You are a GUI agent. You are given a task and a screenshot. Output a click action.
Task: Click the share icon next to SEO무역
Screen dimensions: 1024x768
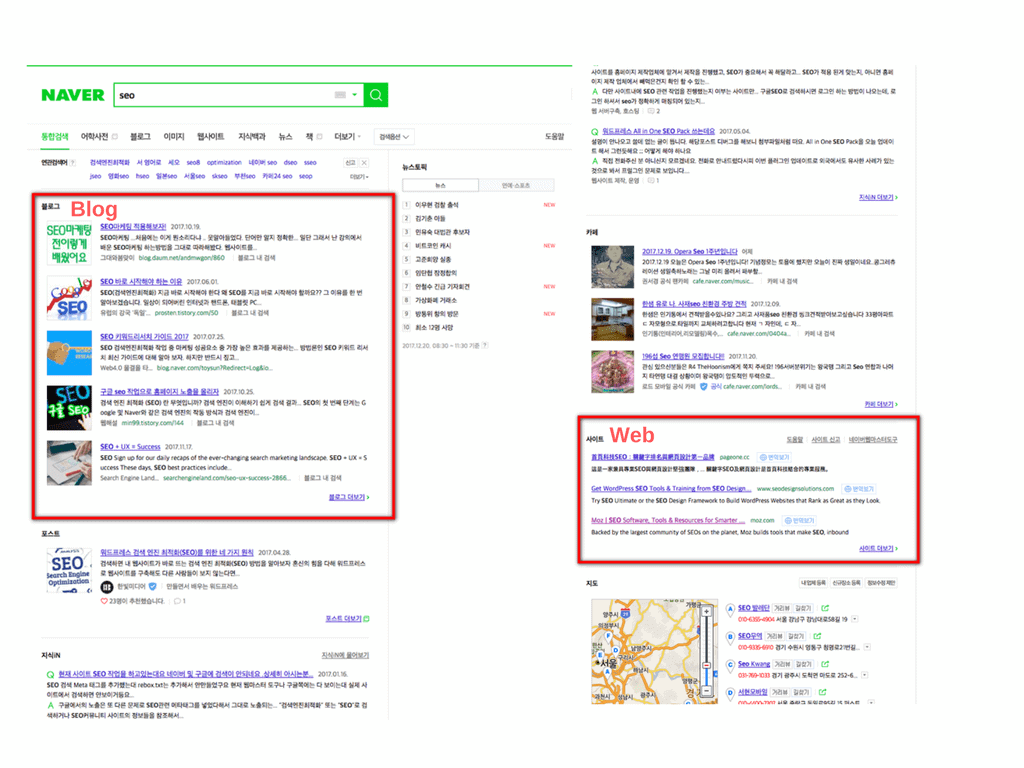(x=818, y=636)
